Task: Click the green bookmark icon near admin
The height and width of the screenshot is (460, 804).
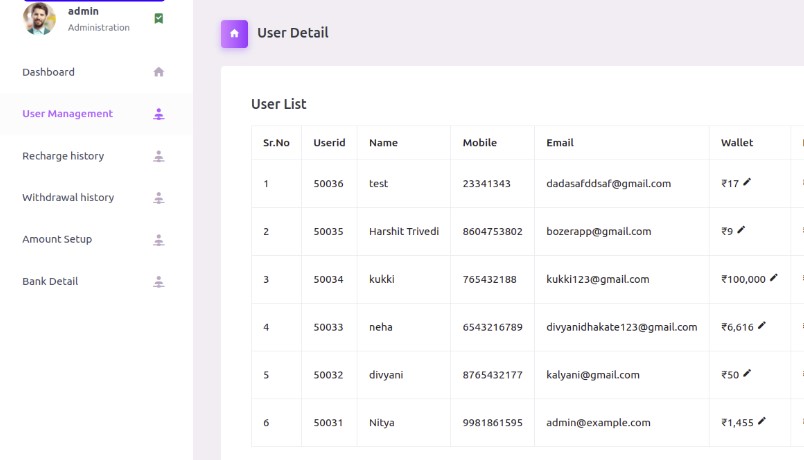Action: pyautogui.click(x=159, y=18)
